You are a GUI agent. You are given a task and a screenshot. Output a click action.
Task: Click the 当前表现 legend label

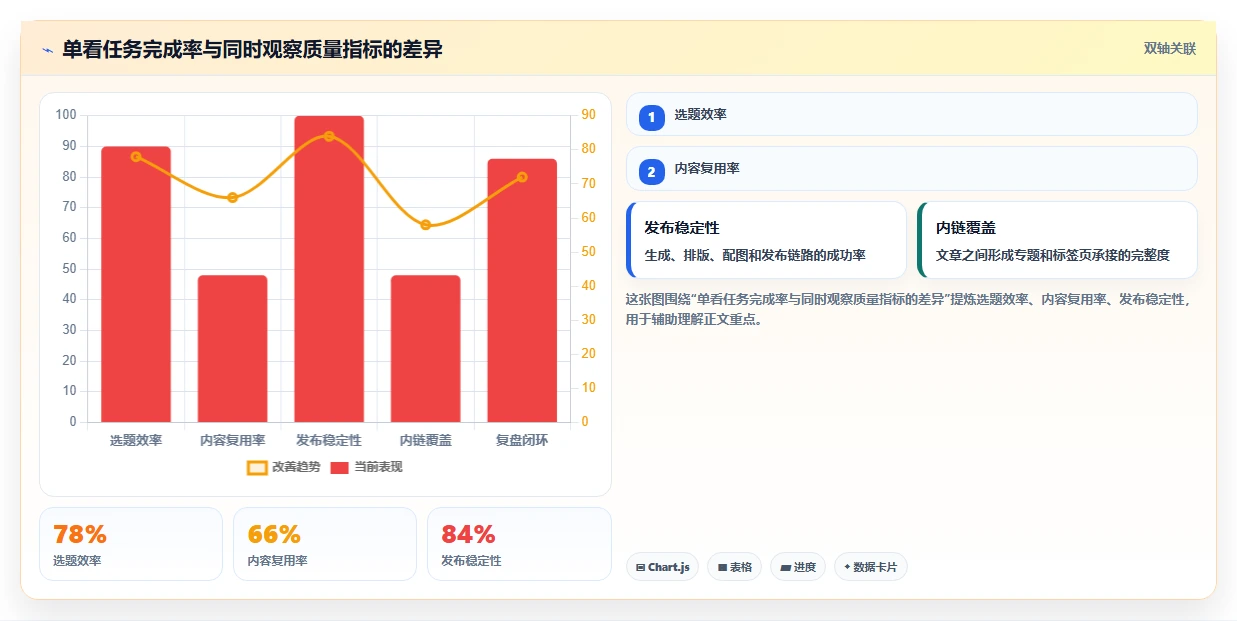378,467
